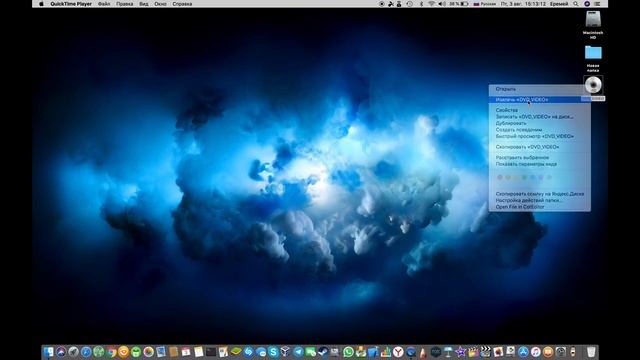Open iBooks from the Dock

(548, 352)
